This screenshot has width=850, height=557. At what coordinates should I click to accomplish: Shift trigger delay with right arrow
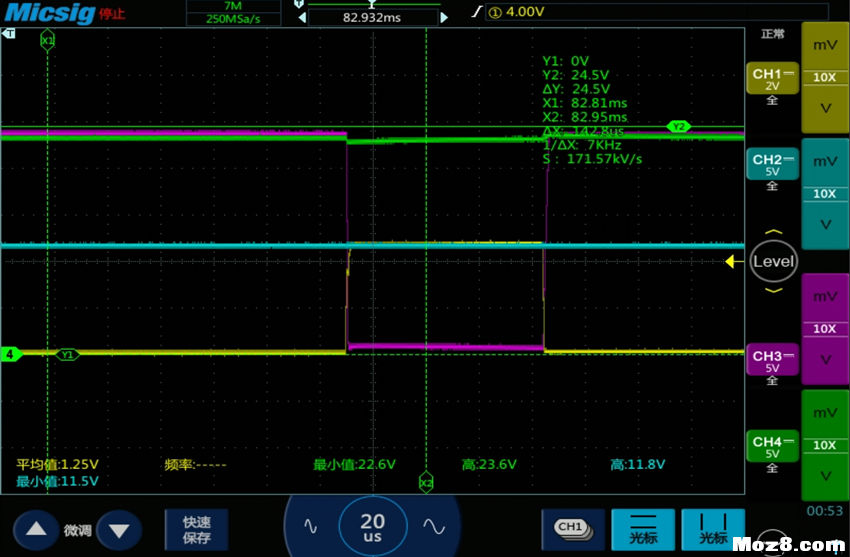pyautogui.click(x=444, y=17)
